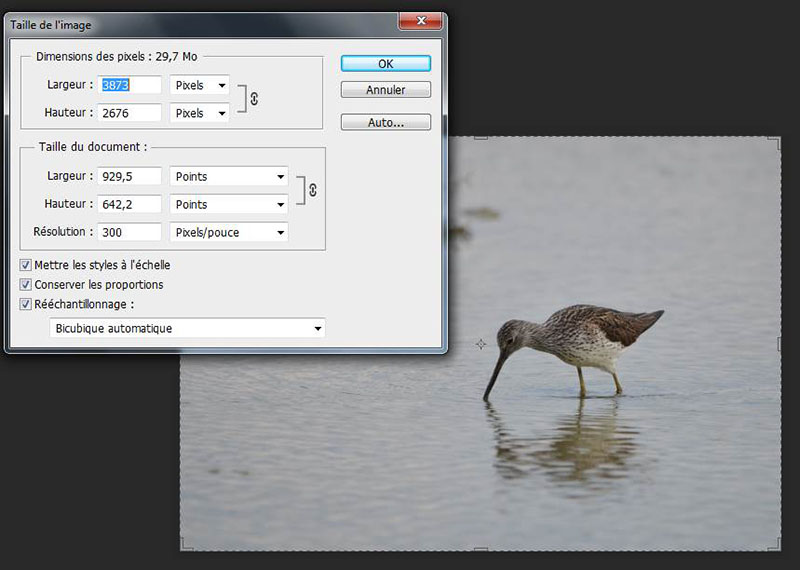
Task: Open the pixel Largeur unit dropdown
Action: point(199,85)
